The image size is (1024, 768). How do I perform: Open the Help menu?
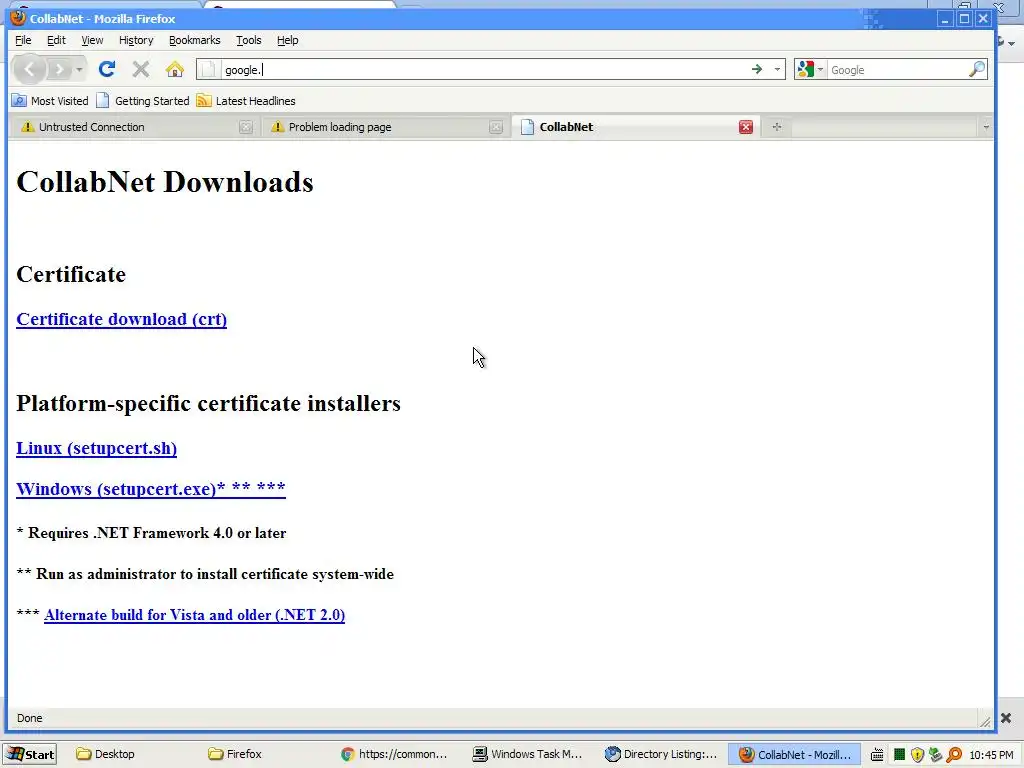tap(287, 40)
